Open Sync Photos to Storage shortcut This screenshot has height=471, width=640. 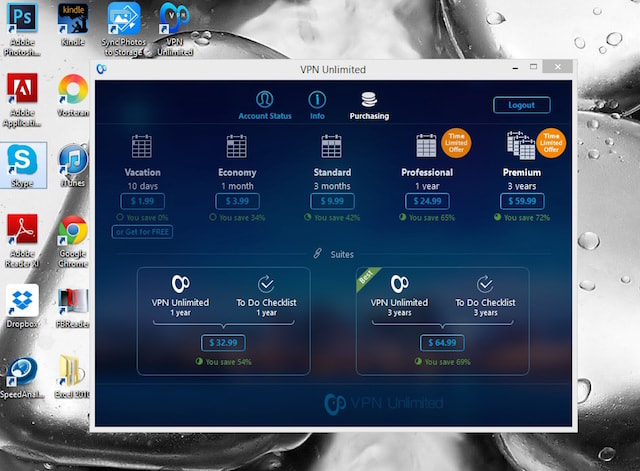click(124, 29)
